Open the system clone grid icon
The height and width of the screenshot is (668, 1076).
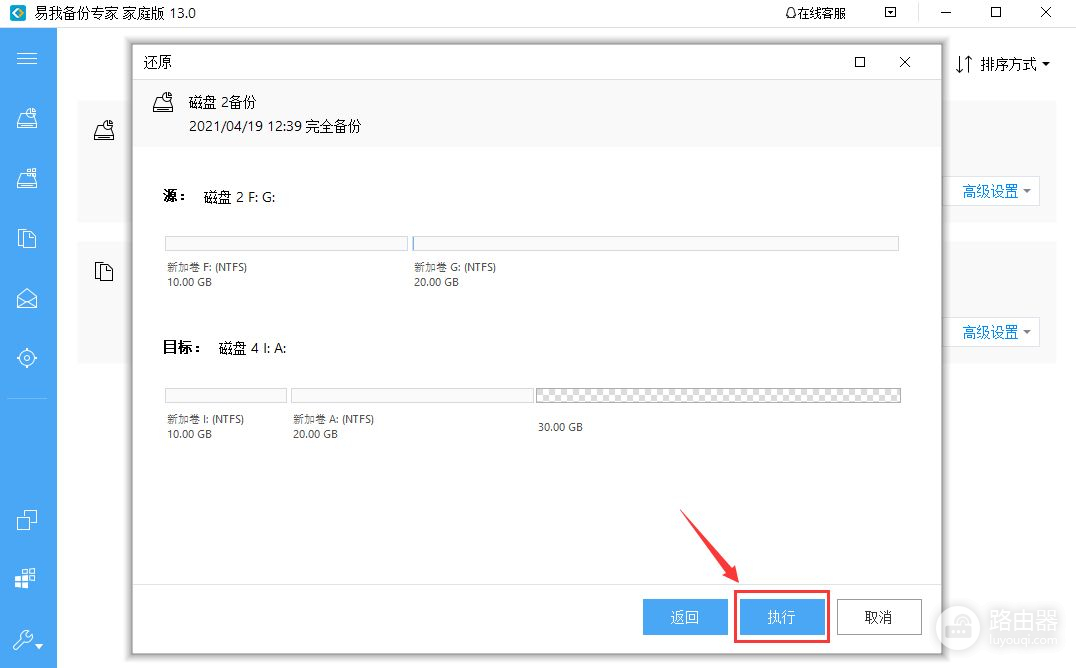point(27,578)
